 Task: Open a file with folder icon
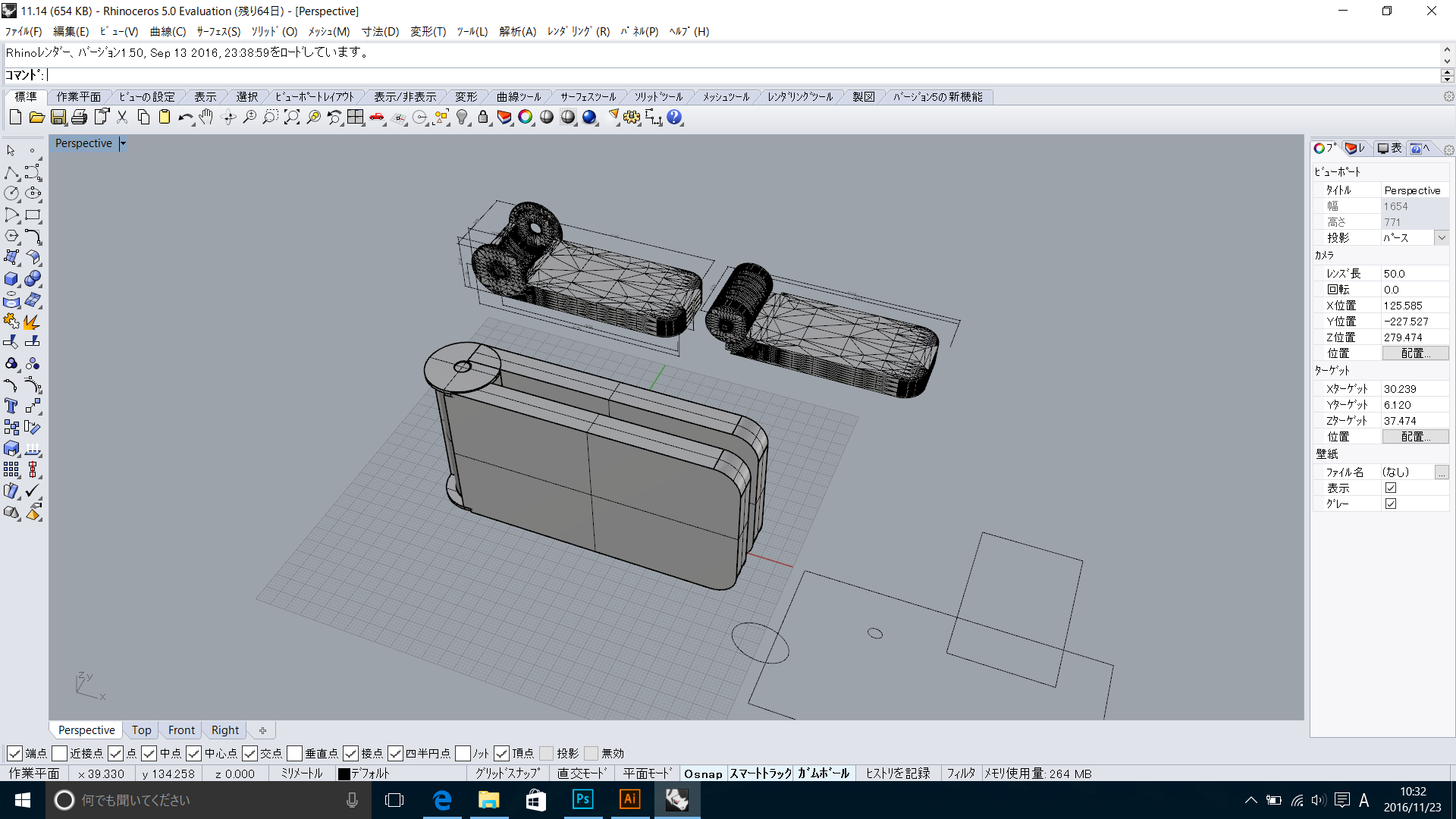[x=36, y=118]
